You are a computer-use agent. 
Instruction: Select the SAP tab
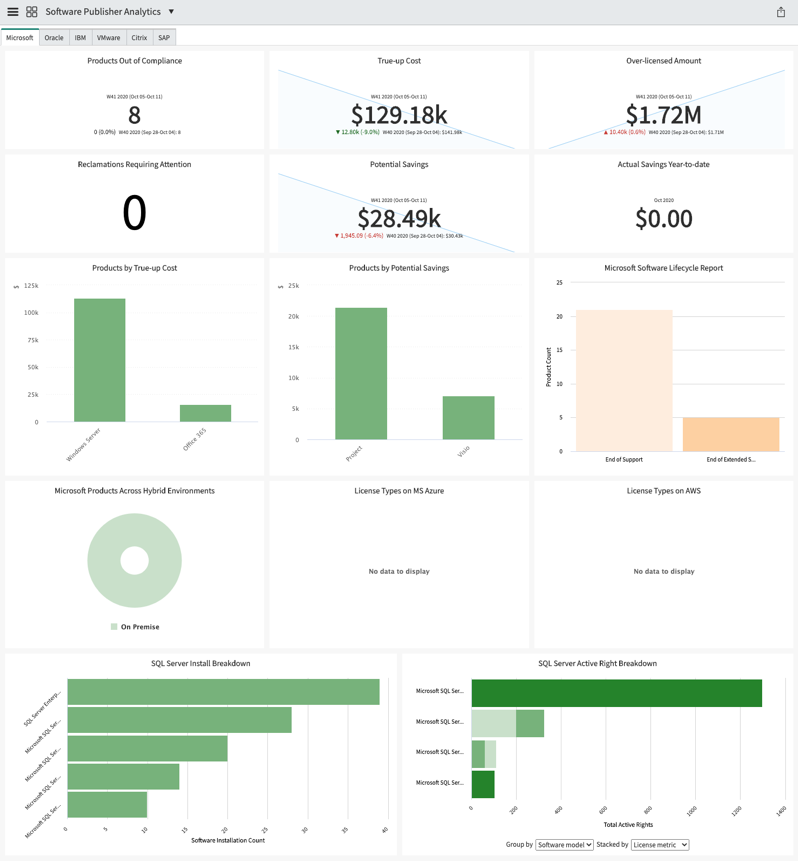coord(164,37)
